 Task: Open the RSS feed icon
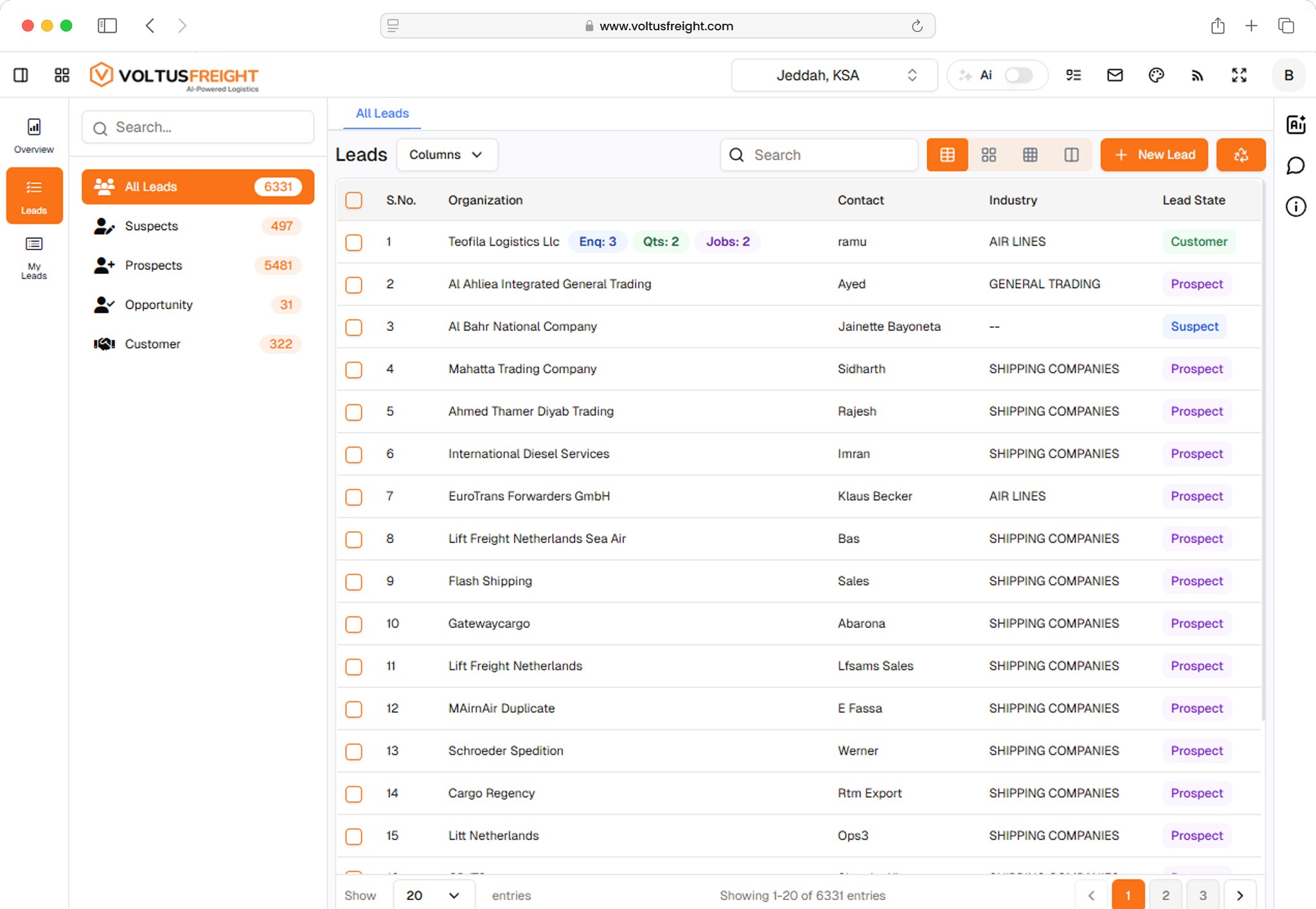coord(1197,75)
